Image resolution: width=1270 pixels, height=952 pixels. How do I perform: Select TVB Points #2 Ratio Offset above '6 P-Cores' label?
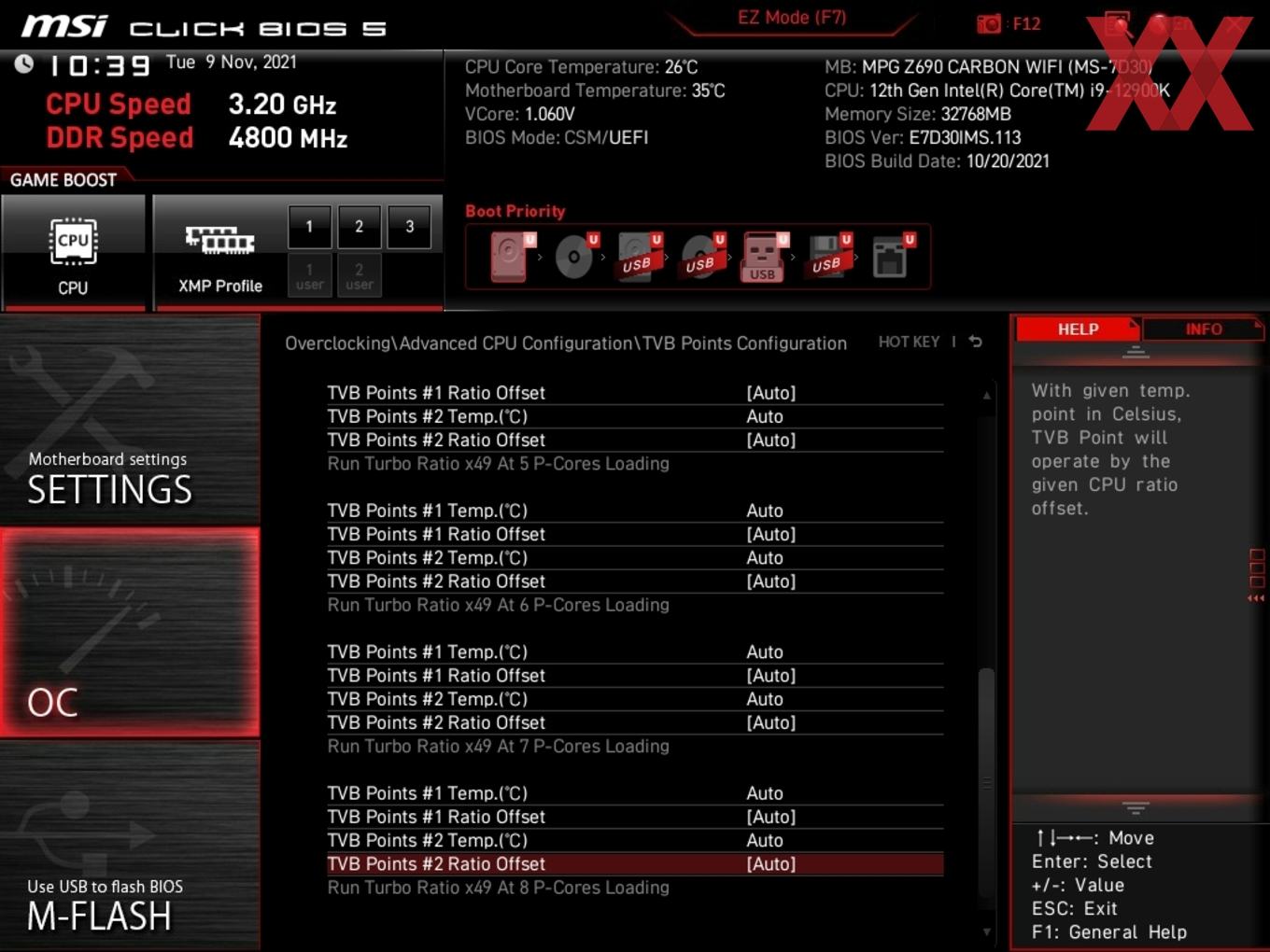coord(635,581)
